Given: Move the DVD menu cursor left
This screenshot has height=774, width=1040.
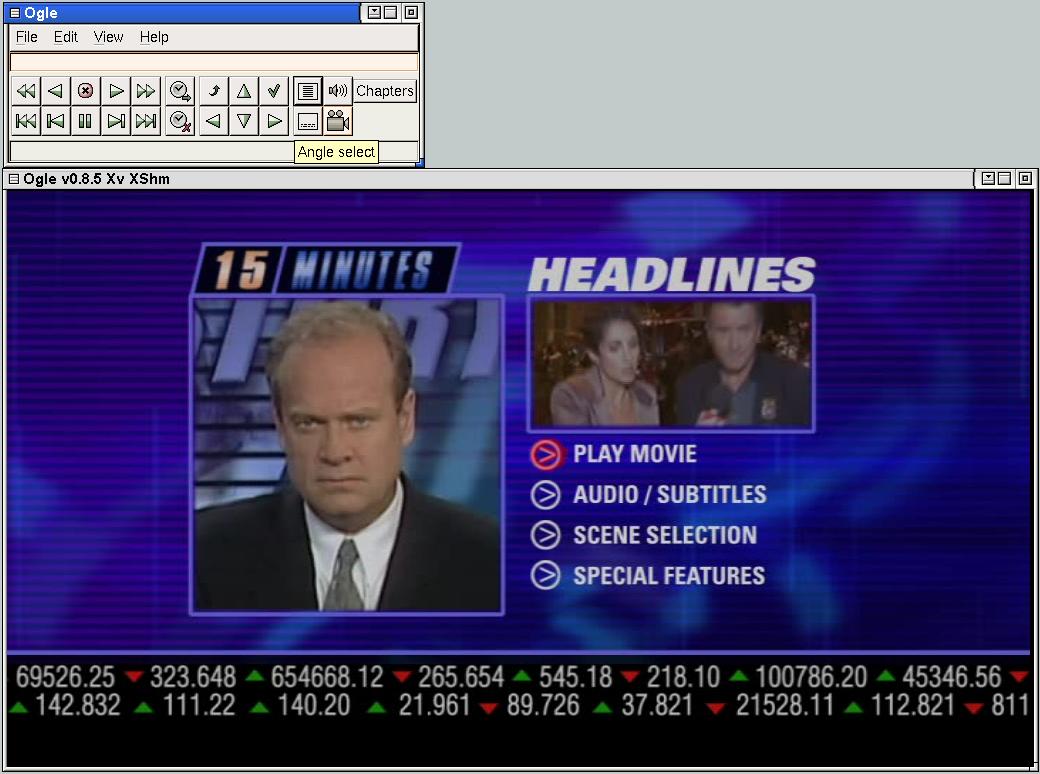Looking at the screenshot, I should pos(214,121).
